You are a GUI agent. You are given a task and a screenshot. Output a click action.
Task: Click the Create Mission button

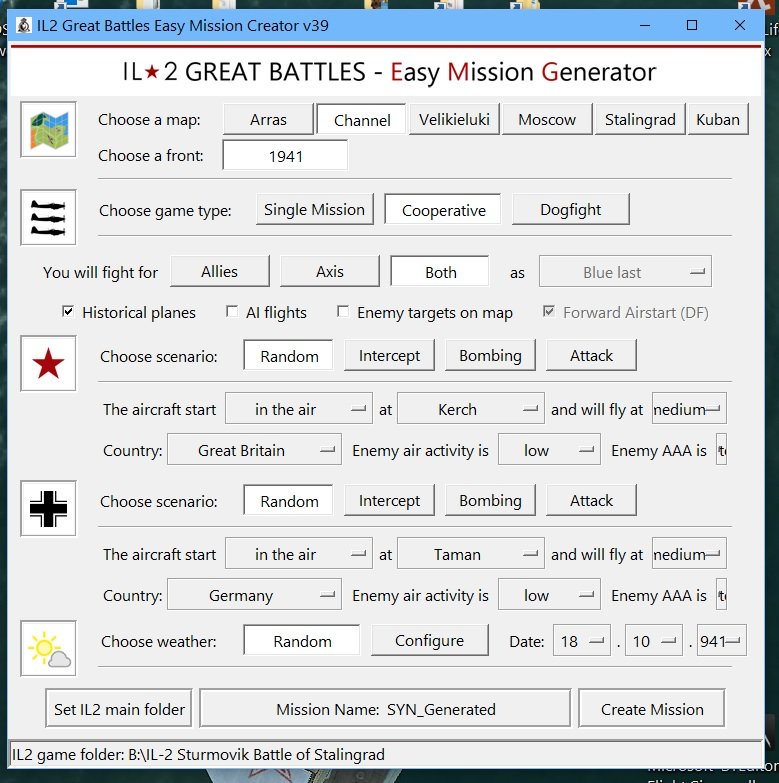pos(652,708)
